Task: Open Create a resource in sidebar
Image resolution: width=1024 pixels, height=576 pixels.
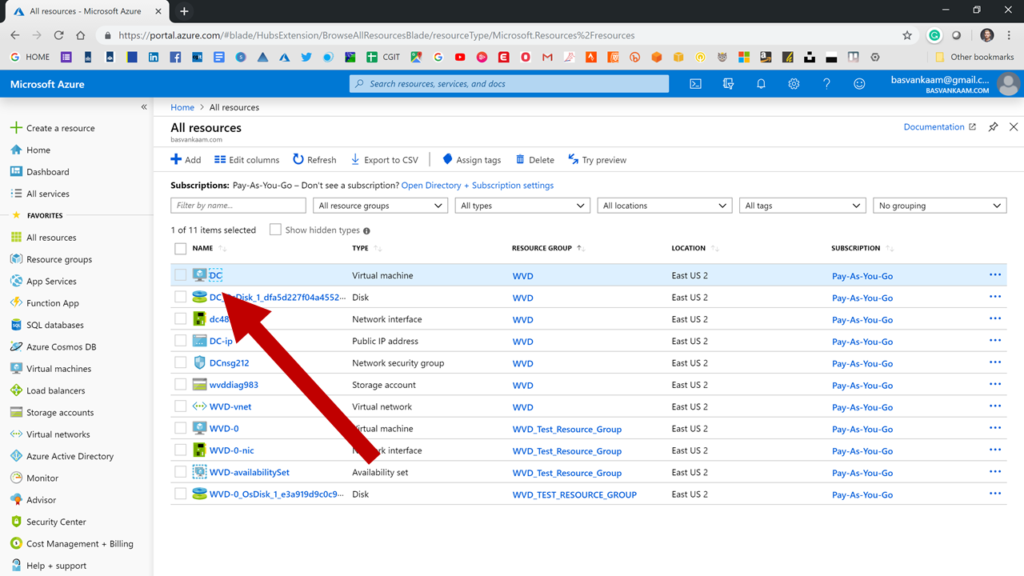Action: point(54,128)
